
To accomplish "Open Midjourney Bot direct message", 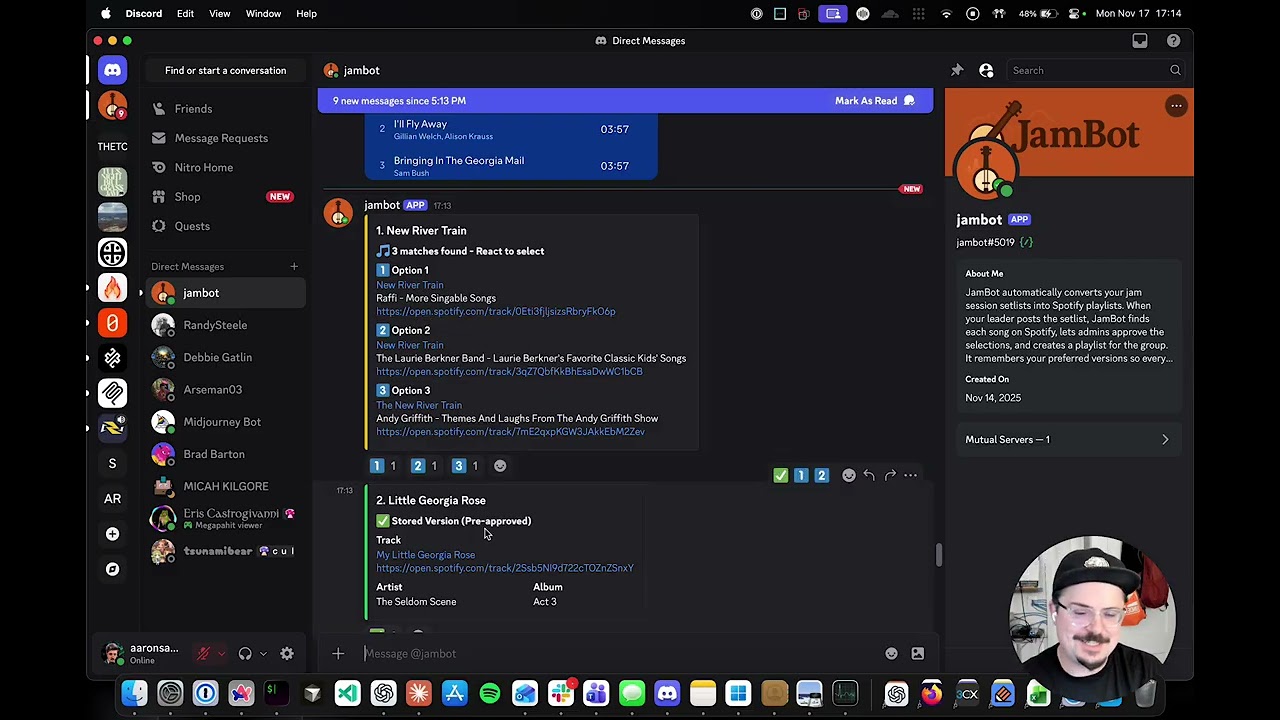I will tap(225, 422).
